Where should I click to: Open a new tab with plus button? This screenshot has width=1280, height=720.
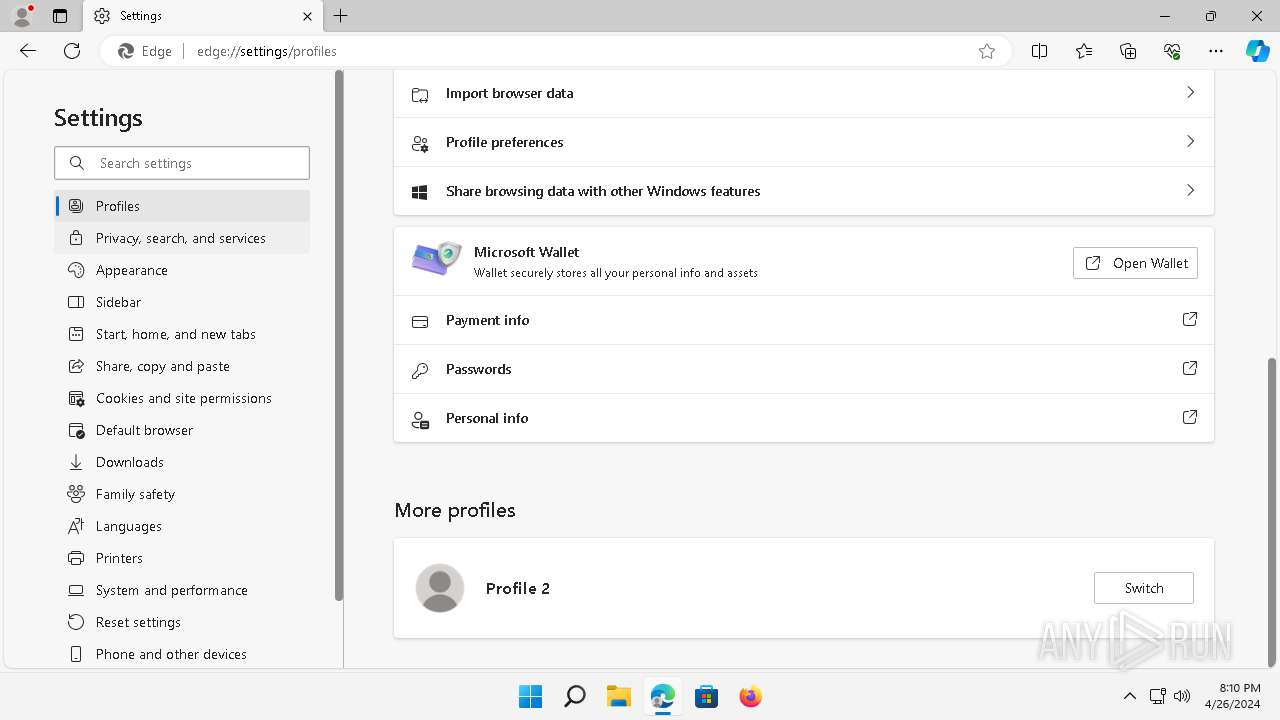tap(341, 16)
